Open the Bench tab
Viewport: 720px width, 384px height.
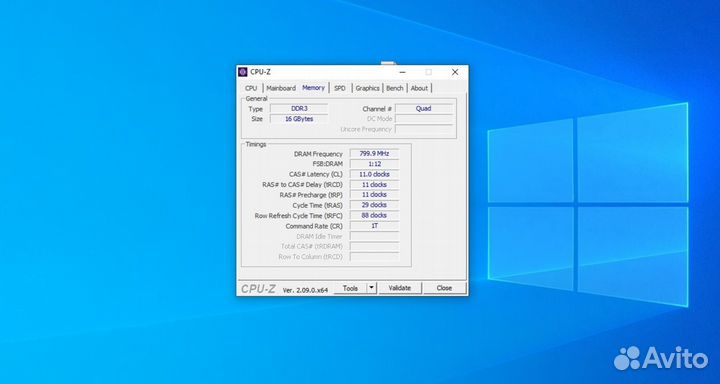tap(394, 88)
